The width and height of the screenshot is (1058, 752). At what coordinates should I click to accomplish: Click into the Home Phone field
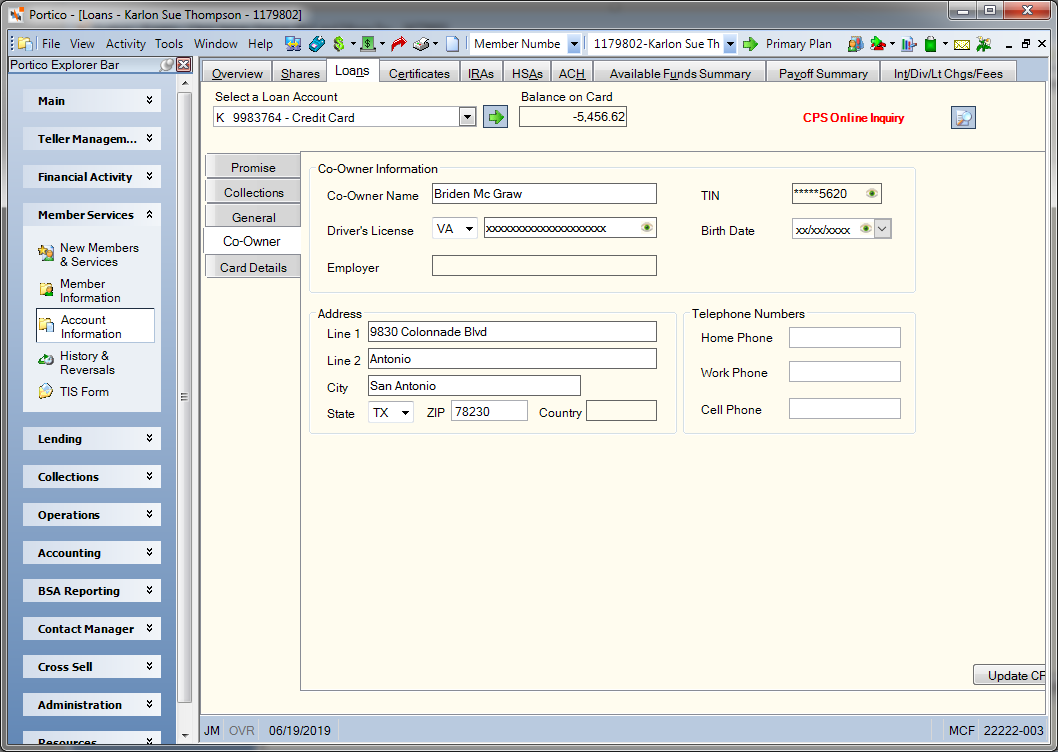tap(845, 338)
